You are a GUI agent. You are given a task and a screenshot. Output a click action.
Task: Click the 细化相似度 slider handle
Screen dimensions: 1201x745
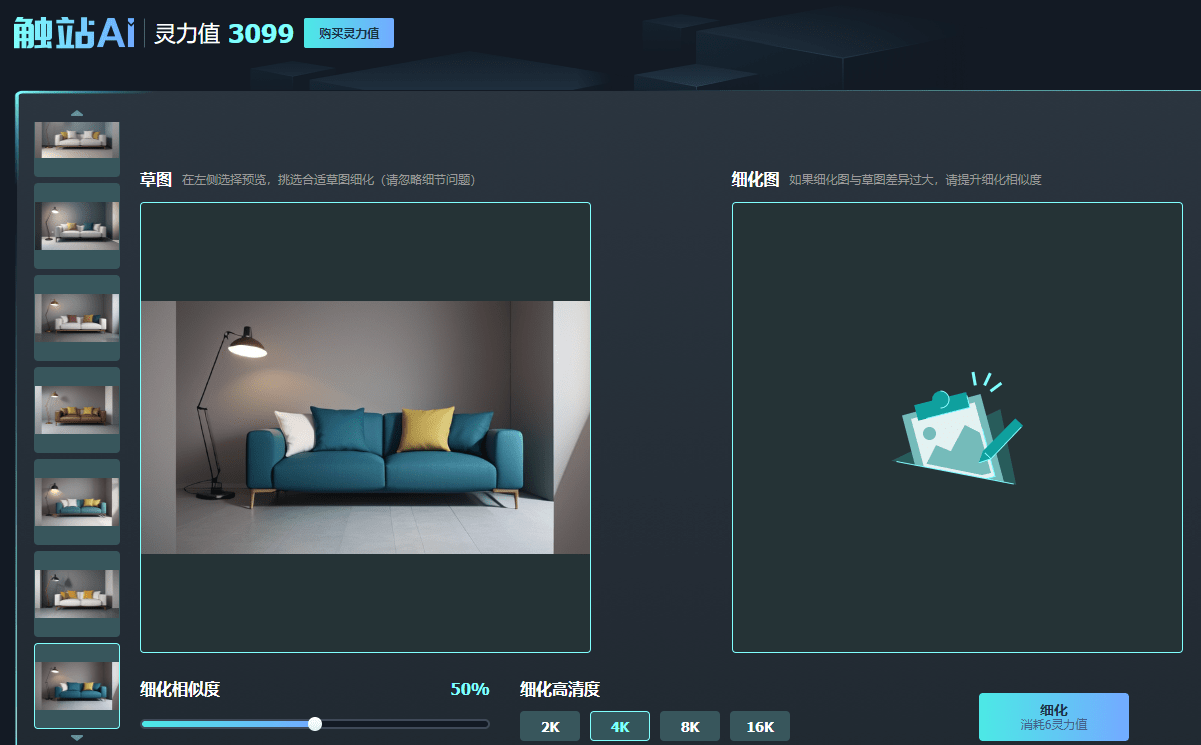click(315, 724)
